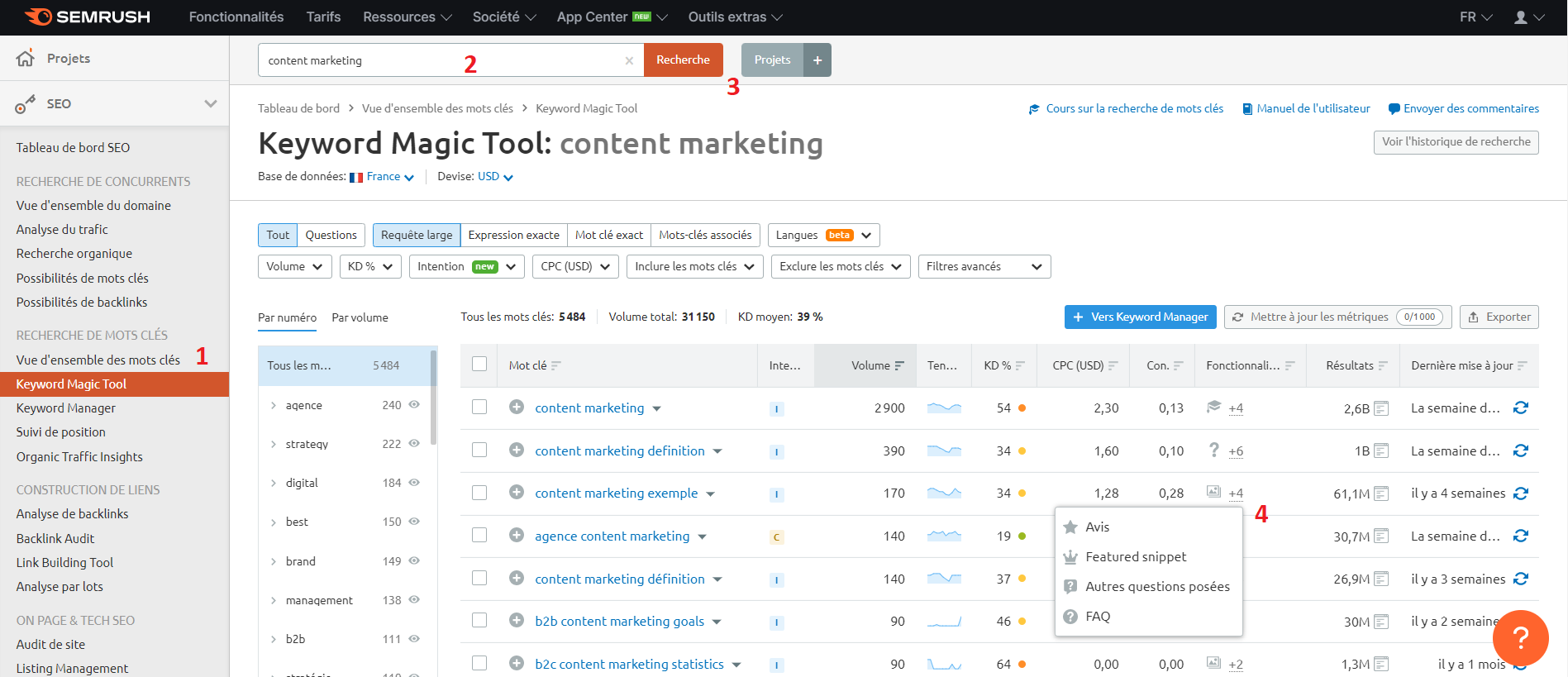Open Manuel de l'utilisateur link
The height and width of the screenshot is (677, 1568).
(1306, 108)
